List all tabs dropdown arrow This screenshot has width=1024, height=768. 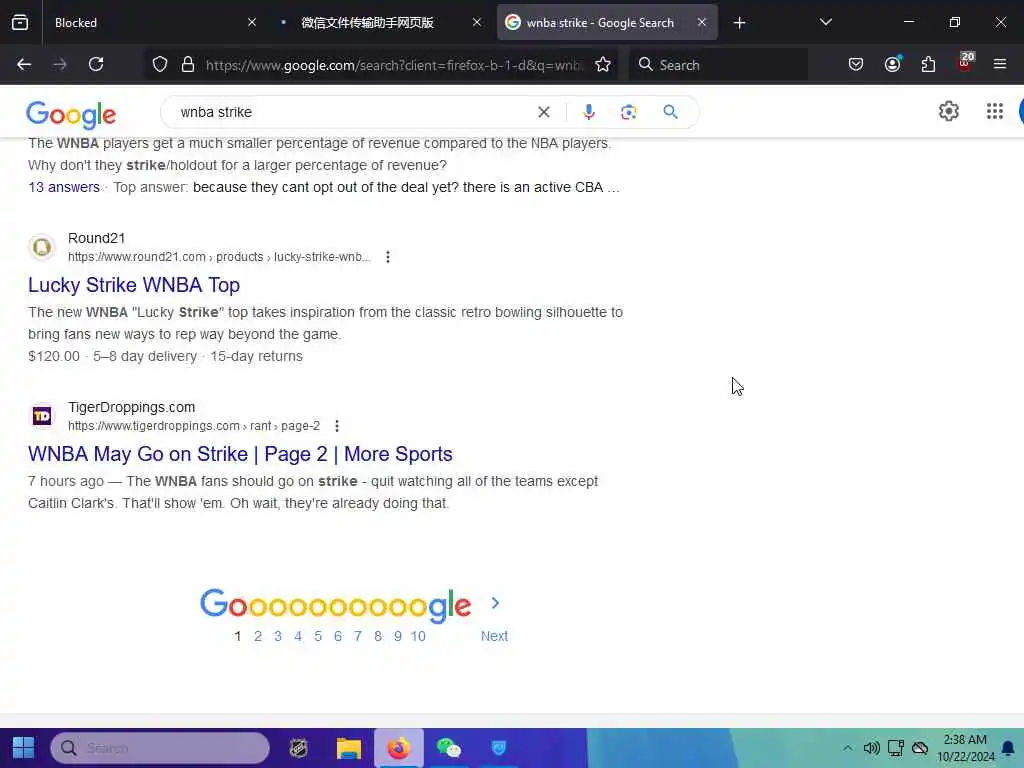(825, 22)
